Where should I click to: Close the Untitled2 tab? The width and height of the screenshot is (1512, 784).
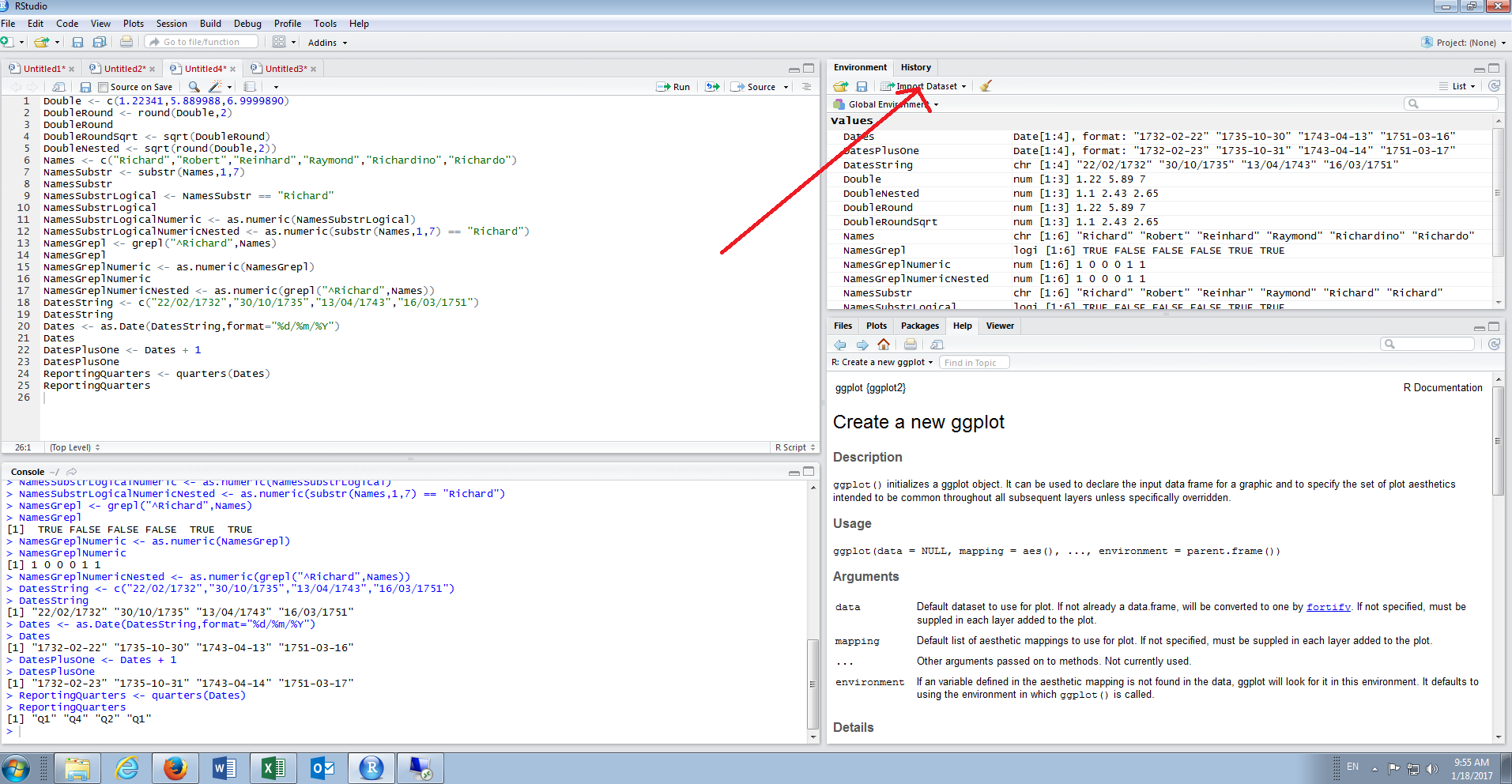point(153,70)
